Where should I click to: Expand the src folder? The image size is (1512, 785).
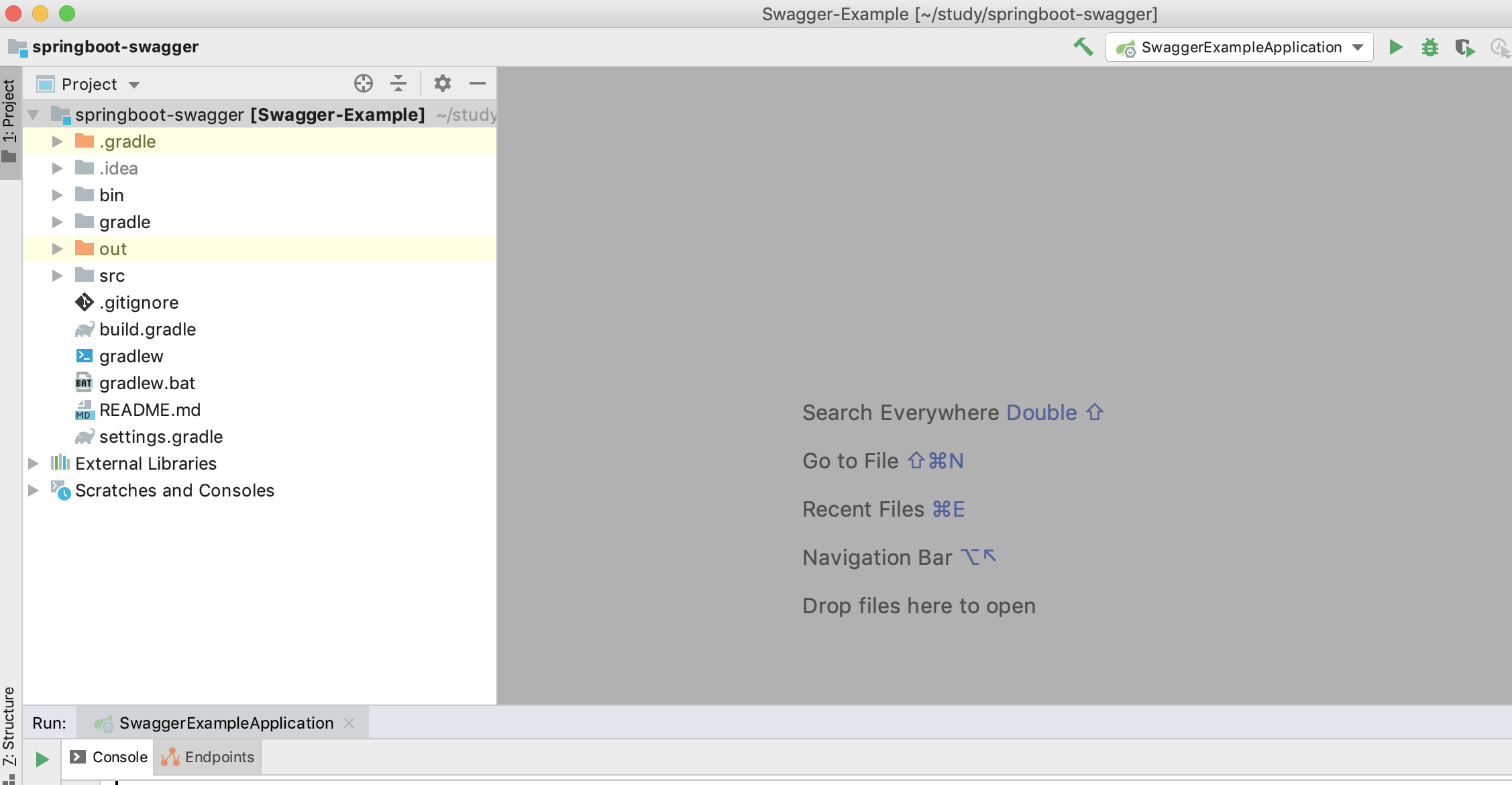58,276
